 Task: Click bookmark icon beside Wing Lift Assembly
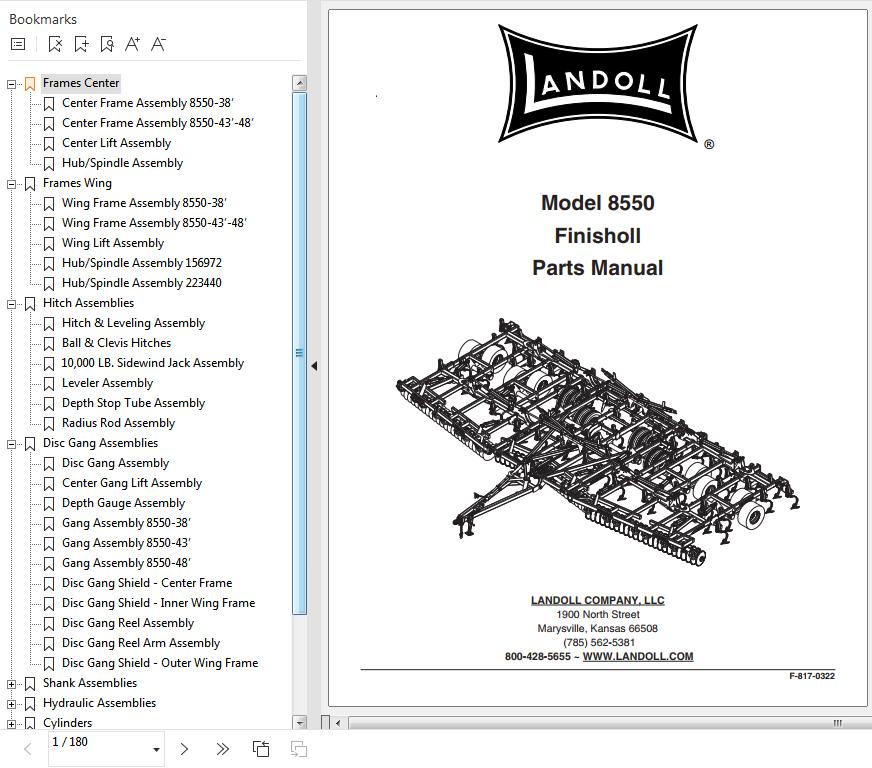pos(49,244)
